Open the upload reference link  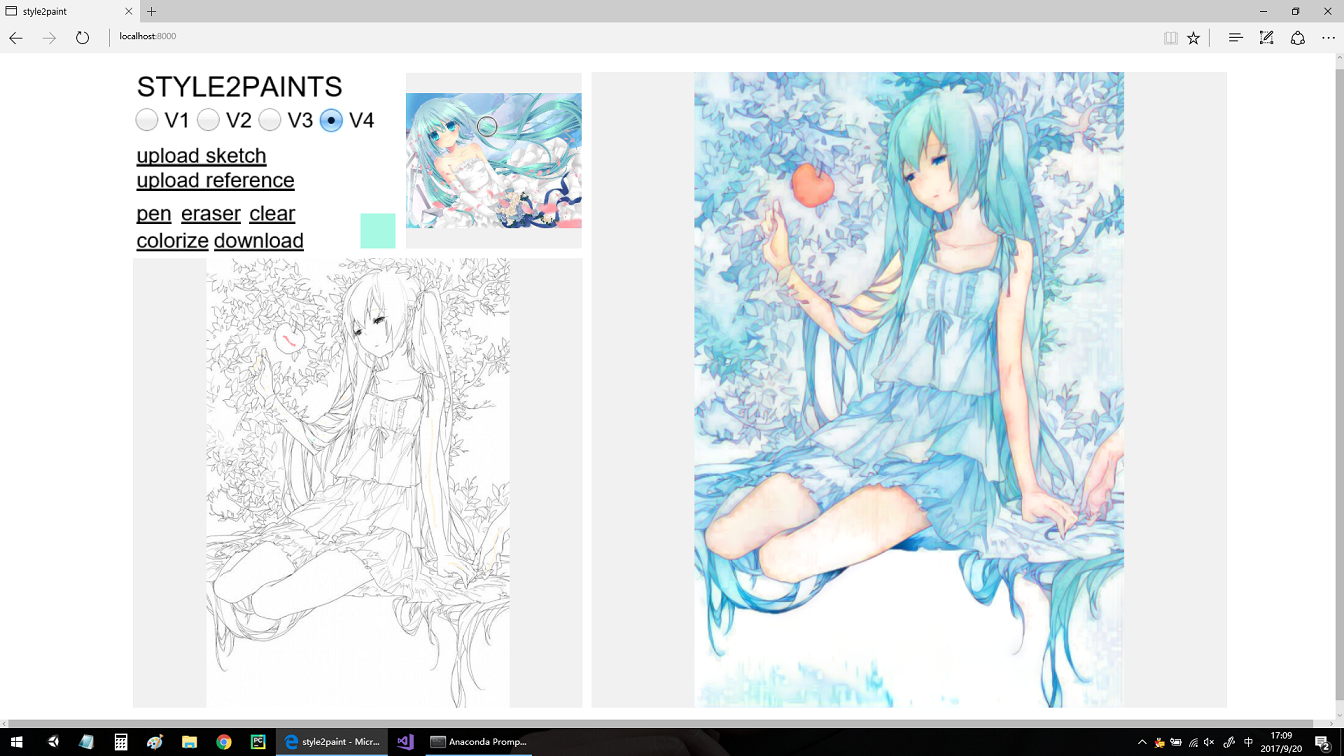215,181
